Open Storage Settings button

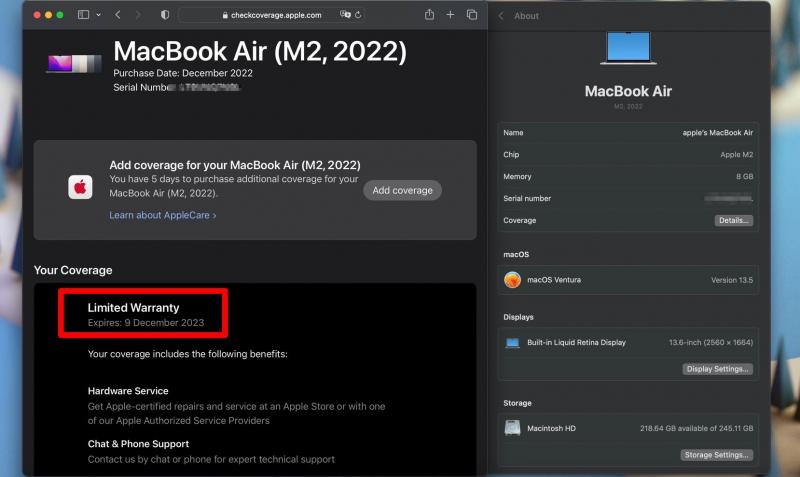(716, 455)
